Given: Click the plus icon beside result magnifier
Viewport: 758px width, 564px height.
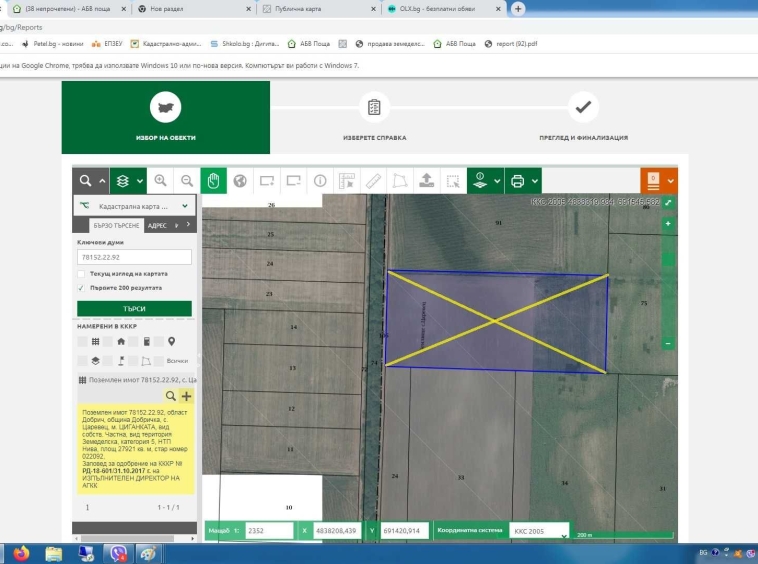Looking at the screenshot, I should [186, 397].
